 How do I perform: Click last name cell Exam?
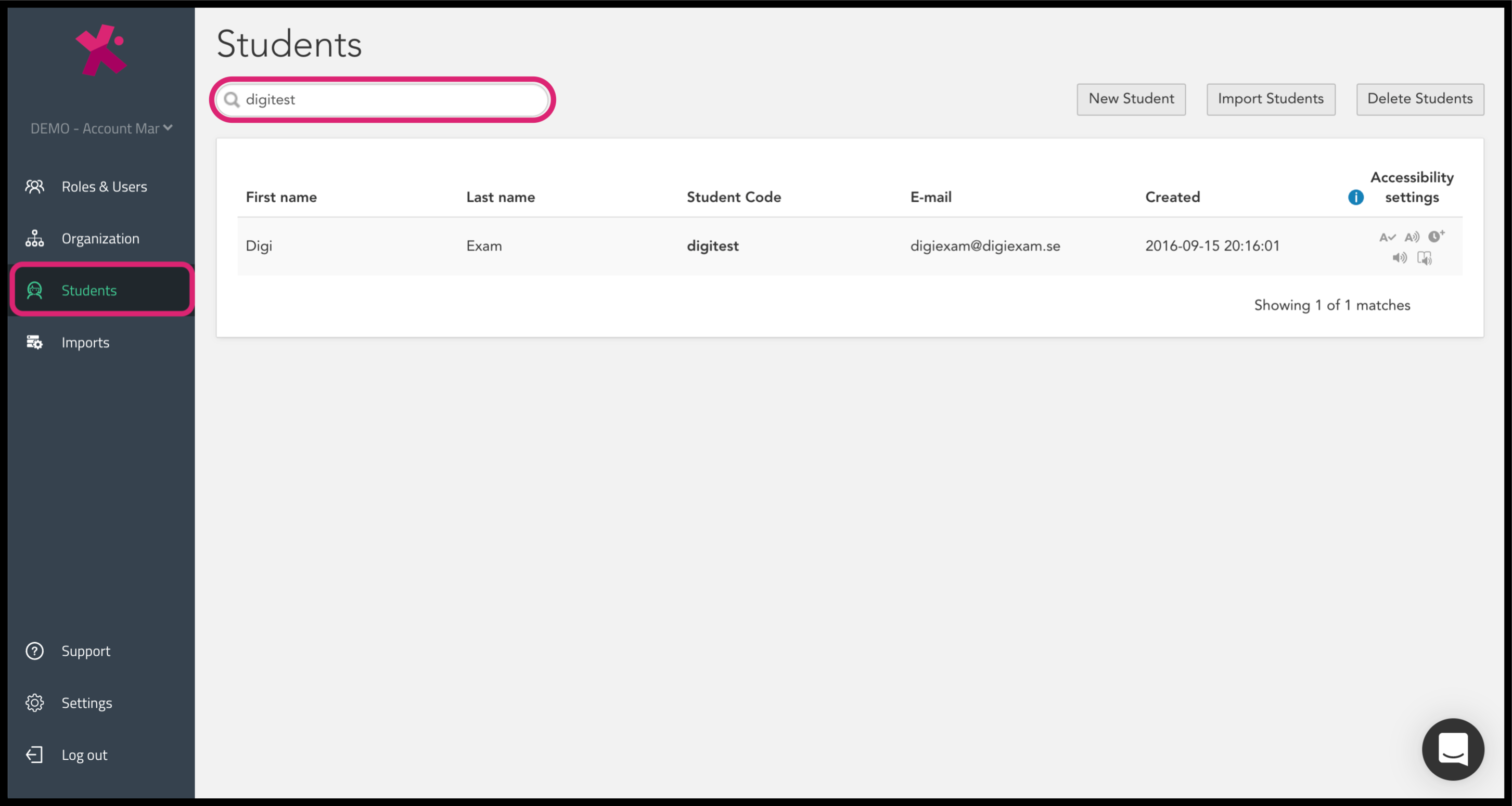coord(484,246)
